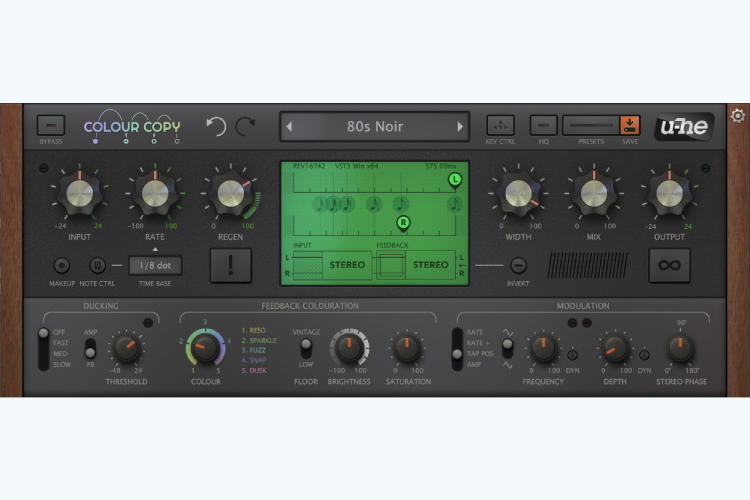Click the Feedback STEREO mode box
Screen dimensions: 750x500
(430, 265)
